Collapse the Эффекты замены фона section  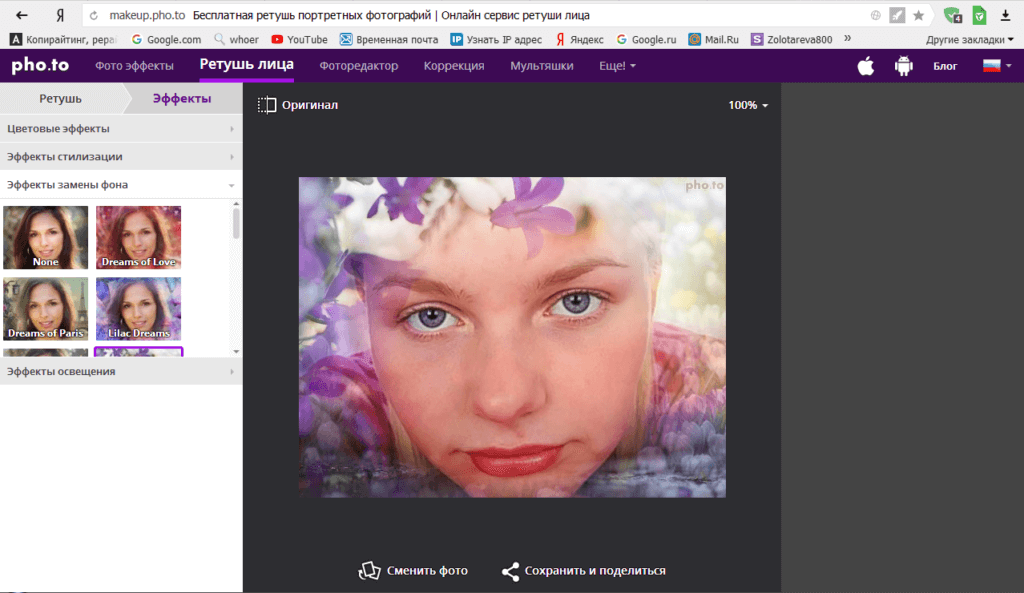pos(120,185)
